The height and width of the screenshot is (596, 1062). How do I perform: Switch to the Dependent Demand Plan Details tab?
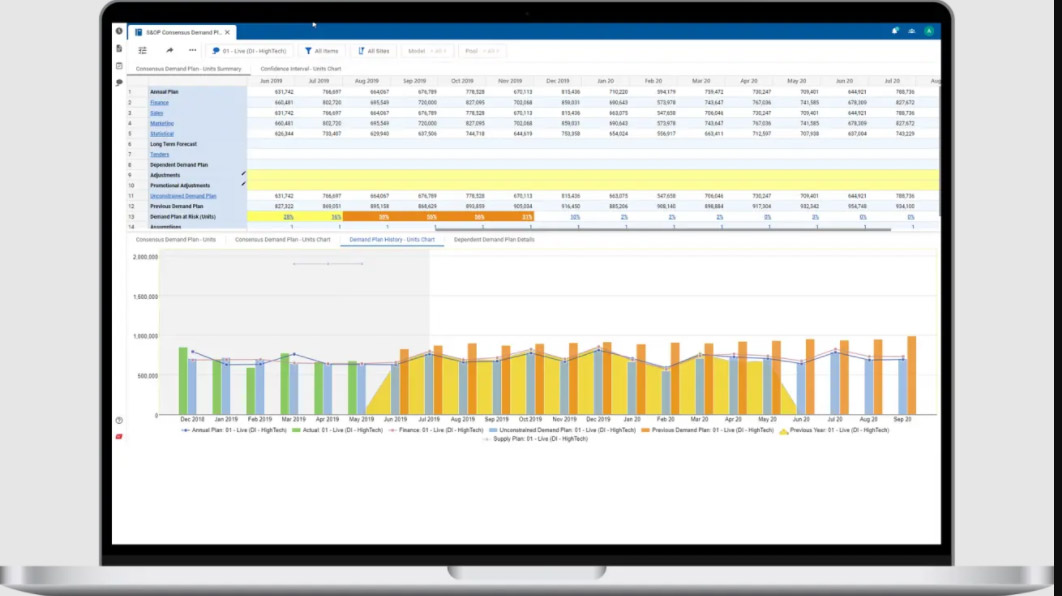[x=496, y=240]
